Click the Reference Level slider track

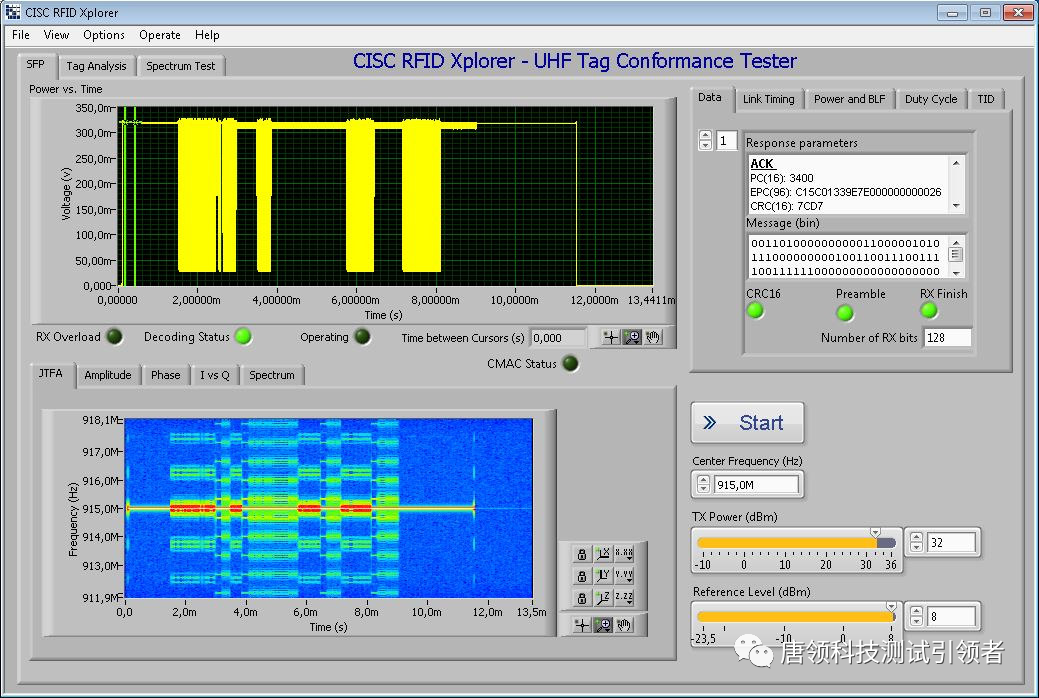point(796,616)
